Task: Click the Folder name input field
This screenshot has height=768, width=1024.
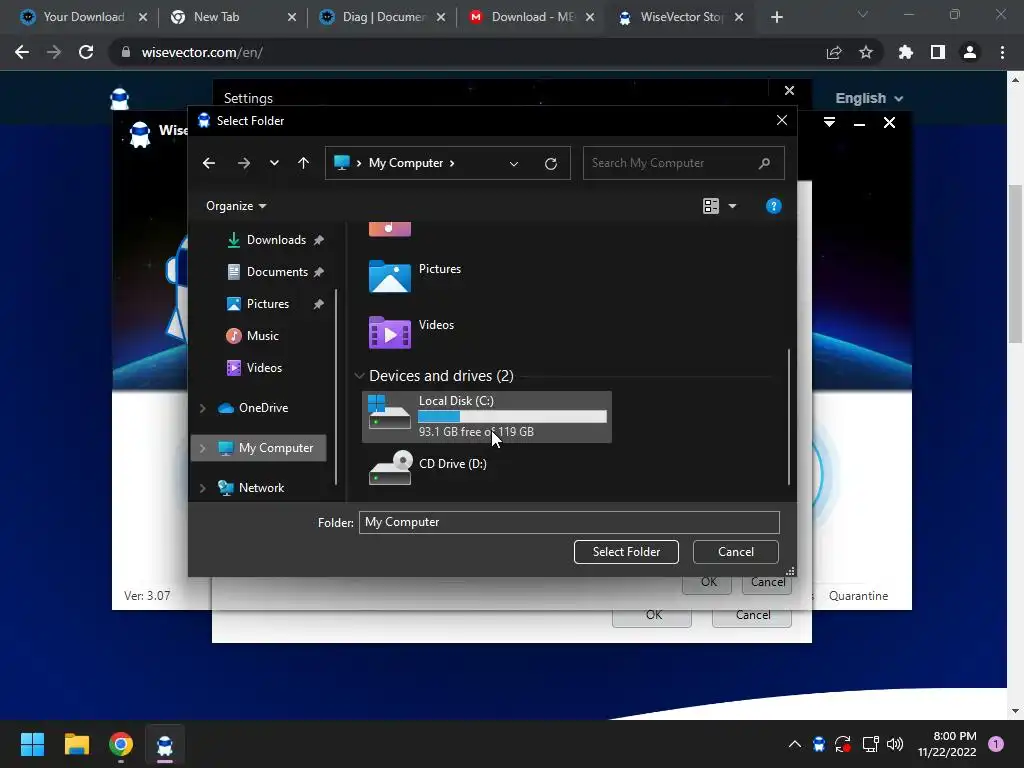Action: tap(569, 522)
